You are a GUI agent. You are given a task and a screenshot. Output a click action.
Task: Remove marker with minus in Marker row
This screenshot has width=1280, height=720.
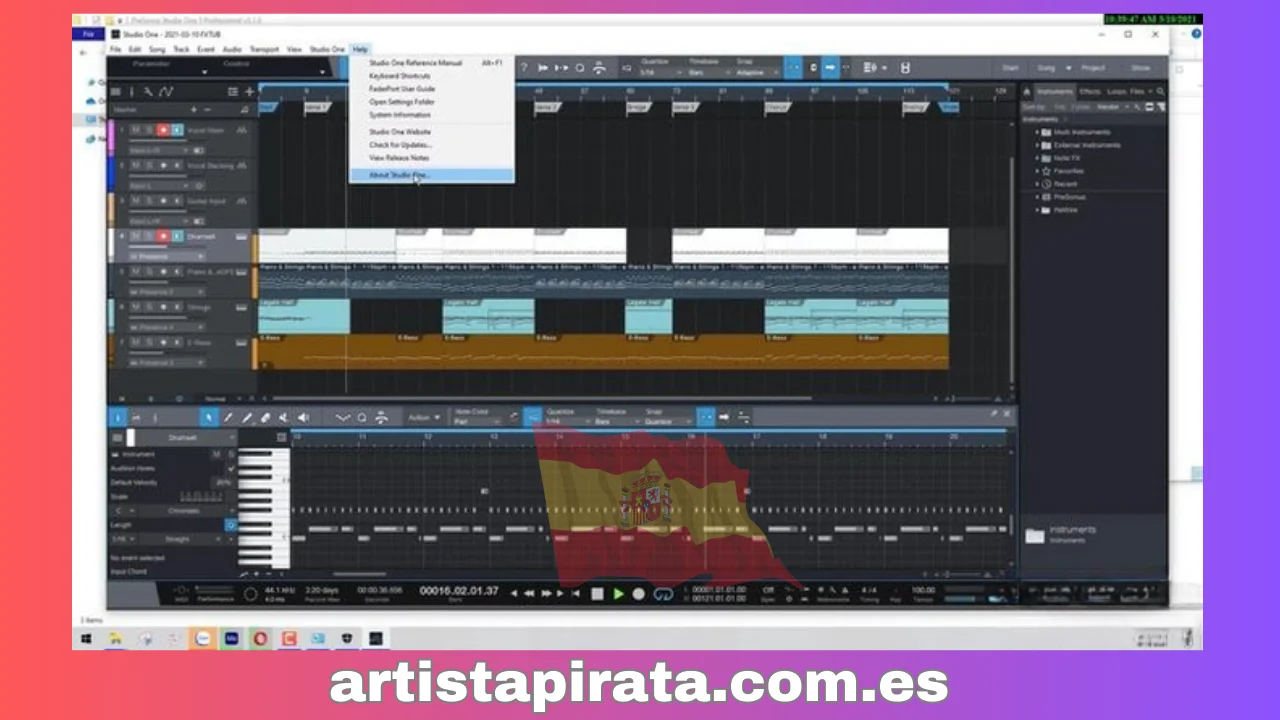pyautogui.click(x=207, y=109)
